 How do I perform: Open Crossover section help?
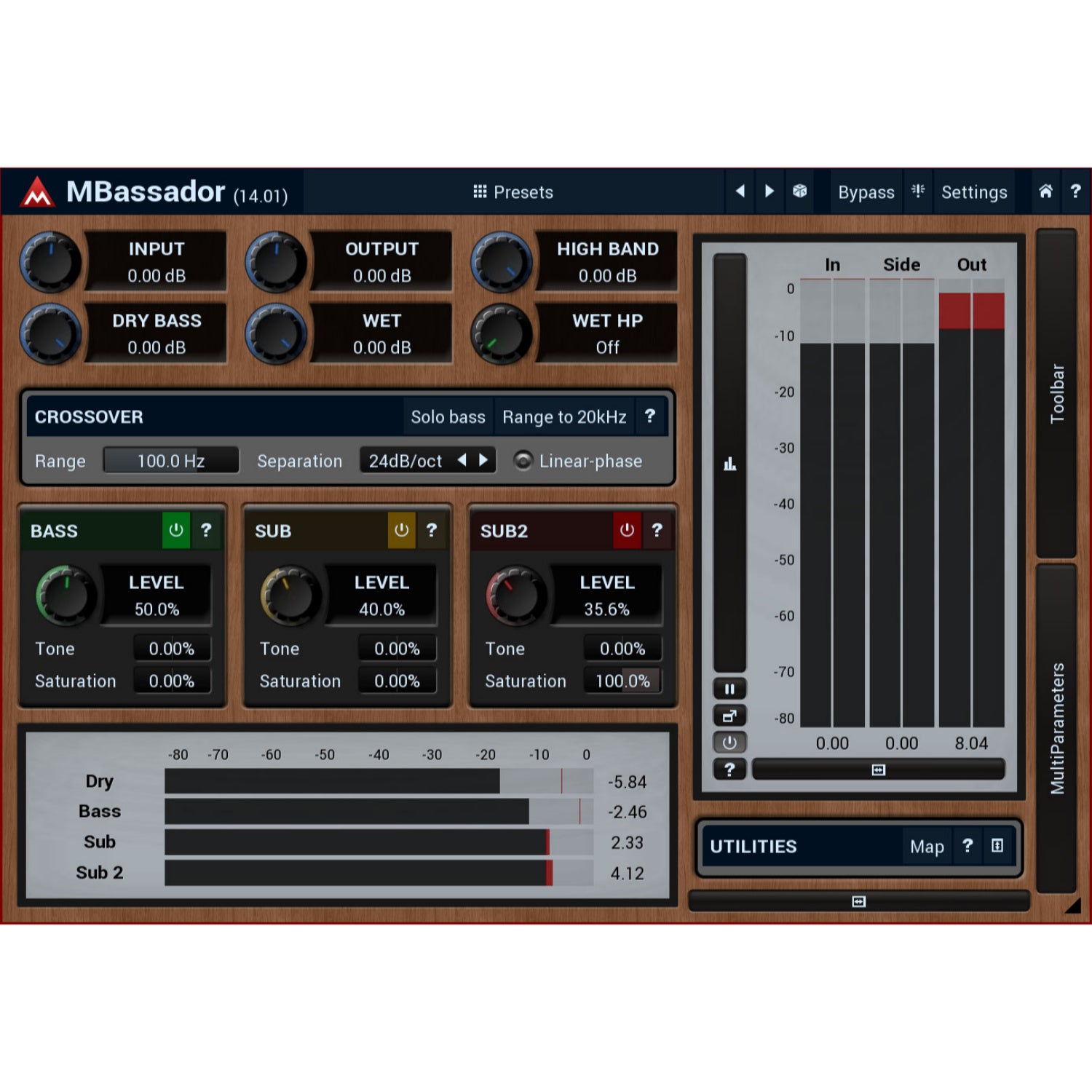click(650, 416)
